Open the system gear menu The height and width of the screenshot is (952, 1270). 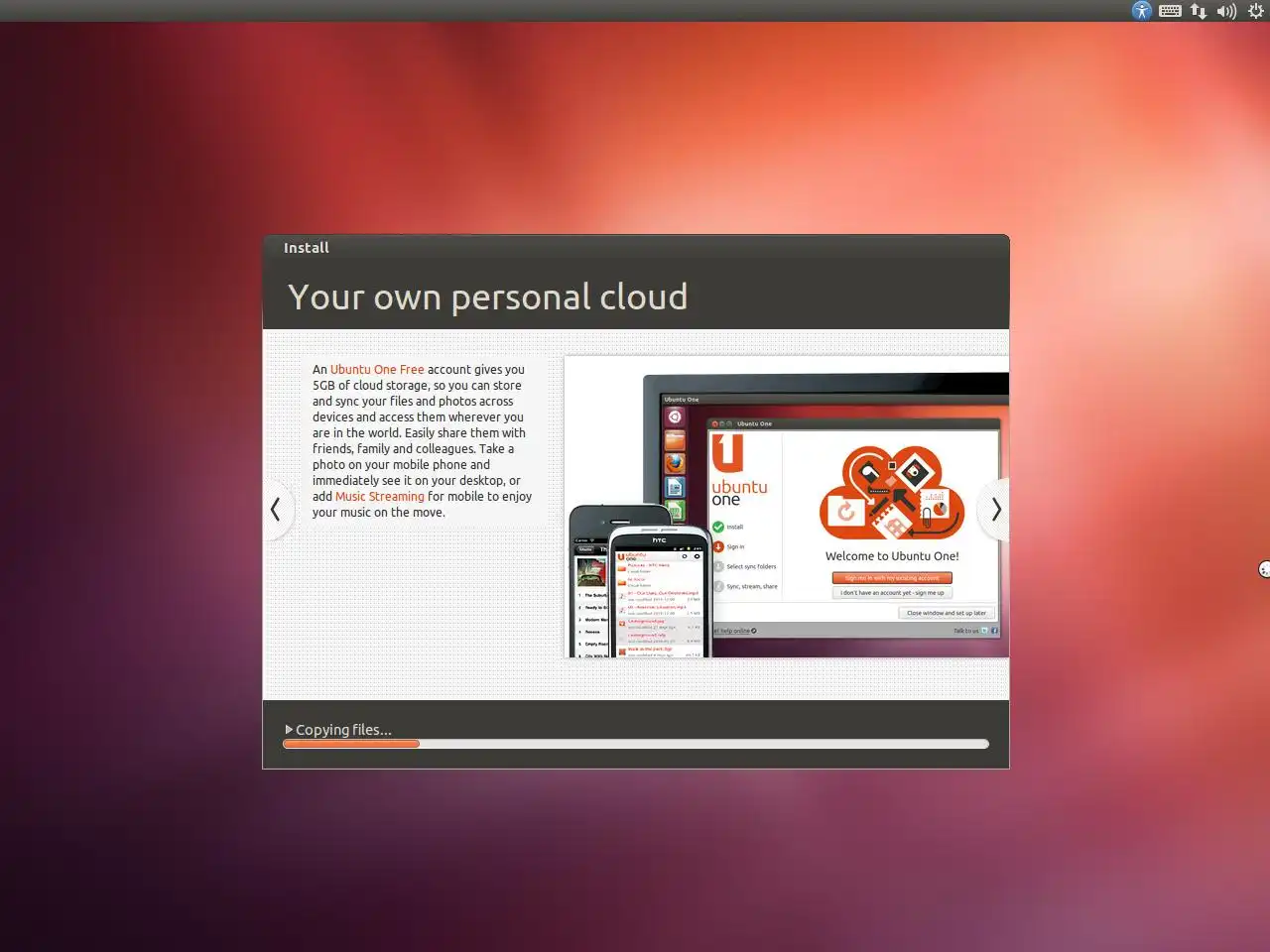[1255, 11]
